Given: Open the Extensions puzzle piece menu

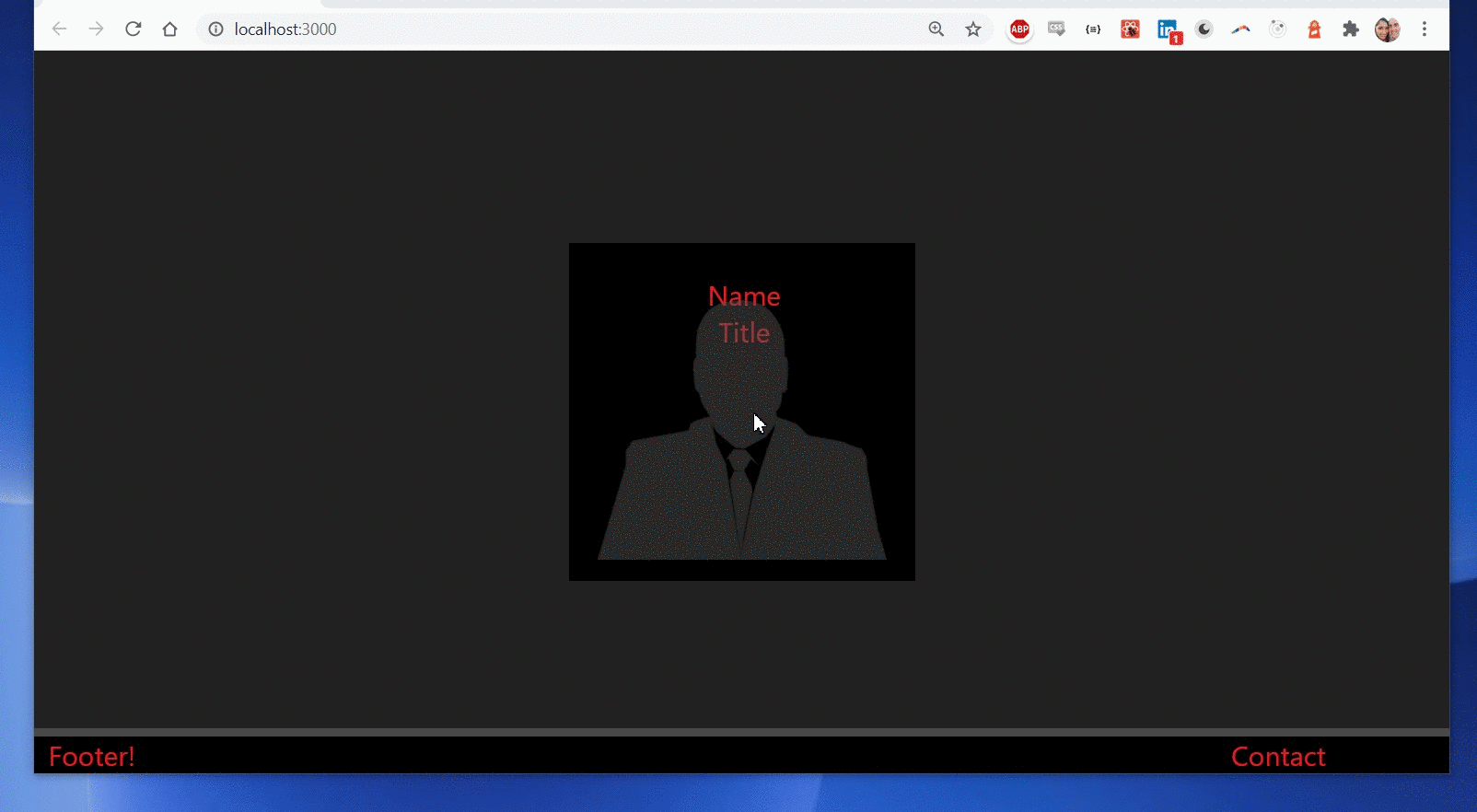Looking at the screenshot, I should 1351,29.
